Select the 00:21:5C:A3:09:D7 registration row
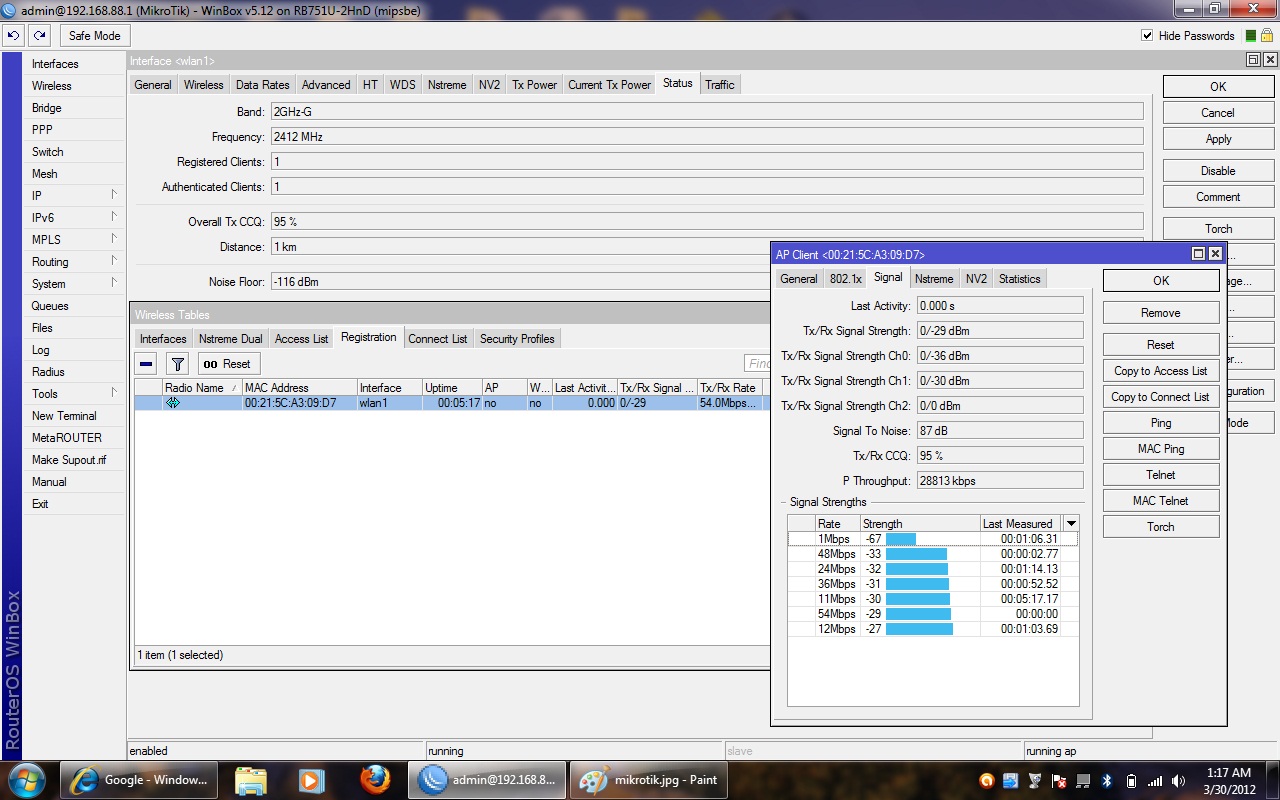Viewport: 1280px width, 800px height. click(290, 403)
